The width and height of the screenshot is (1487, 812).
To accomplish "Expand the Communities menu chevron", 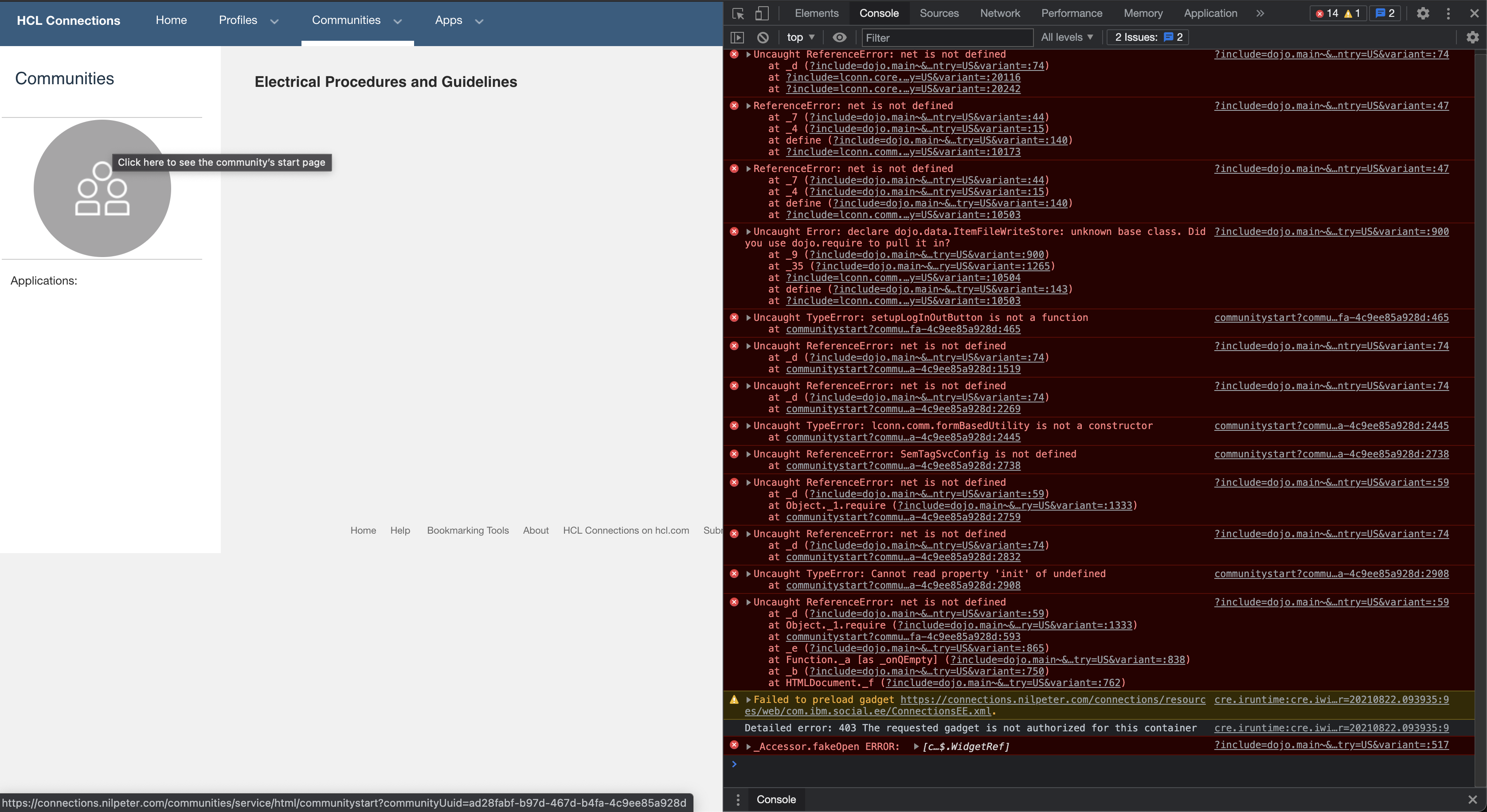I will [398, 21].
